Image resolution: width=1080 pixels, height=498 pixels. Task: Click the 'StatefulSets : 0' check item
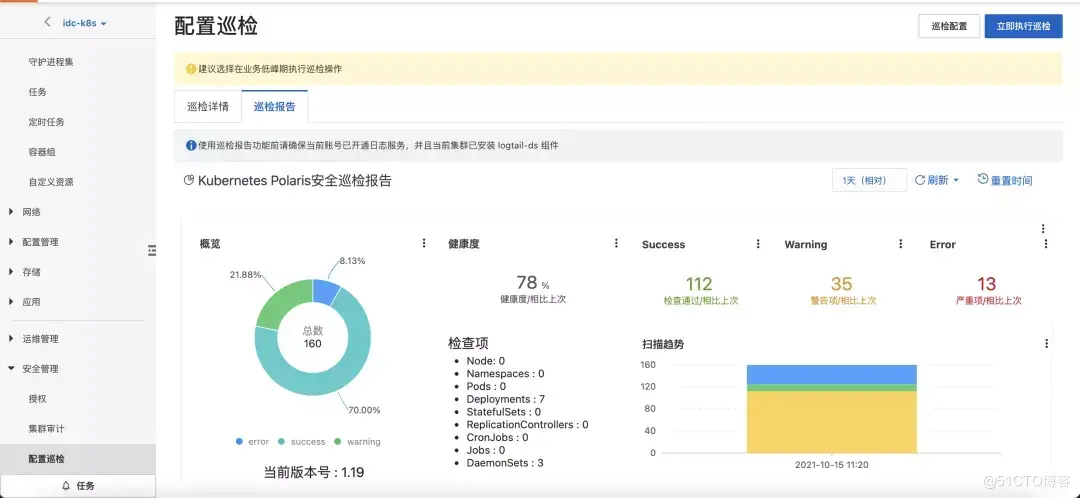point(503,412)
